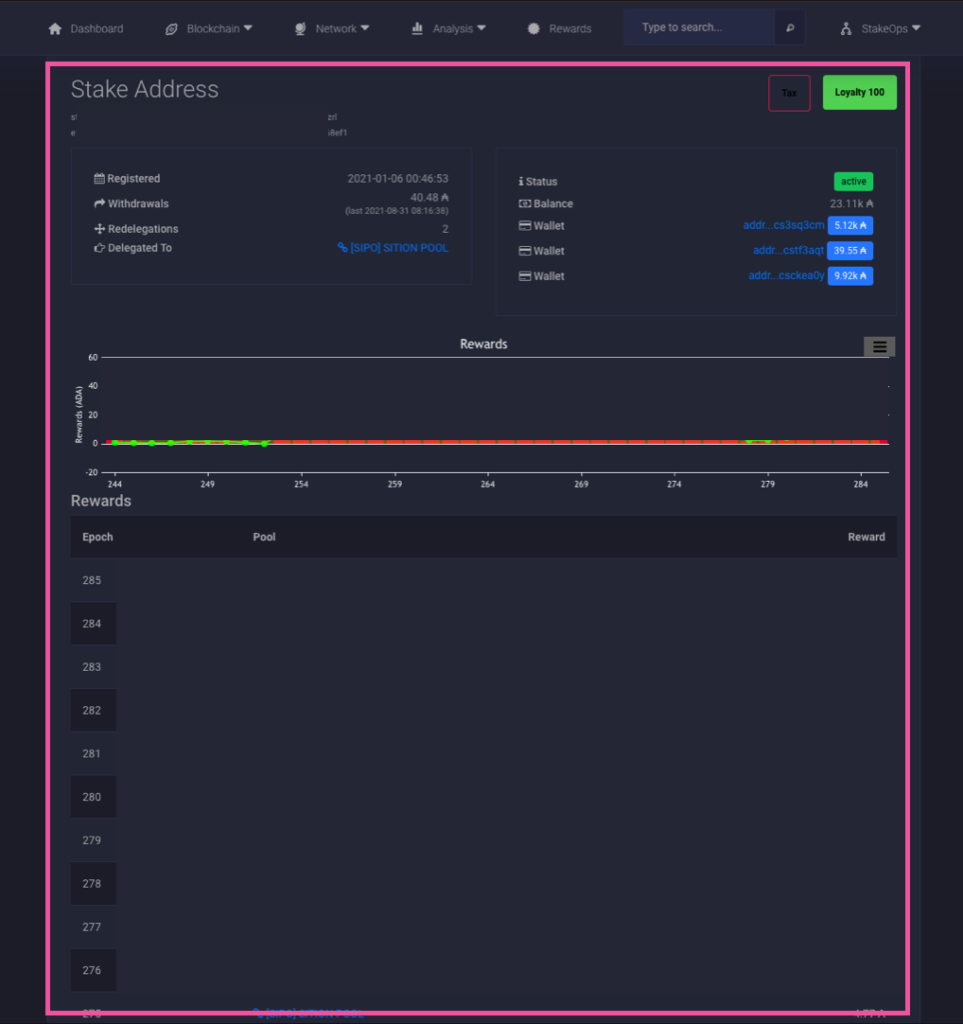Toggle the Tax button
The image size is (963, 1024).
789,92
